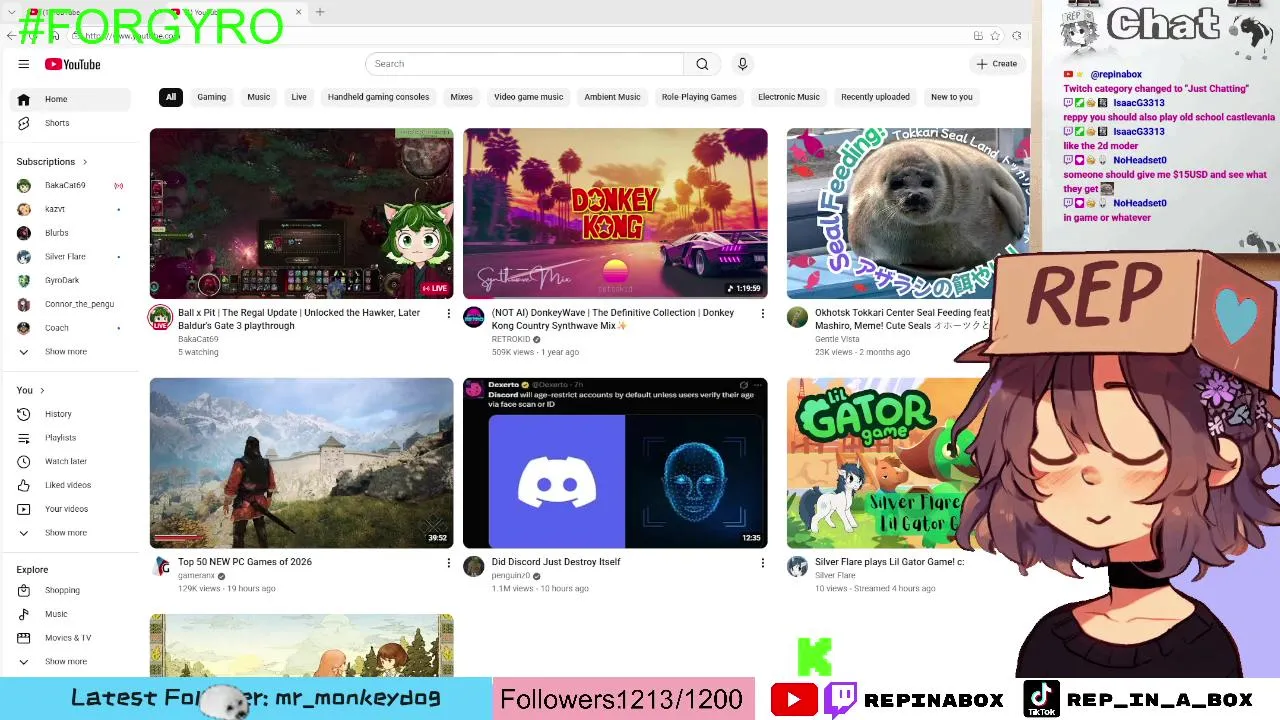Click the search magnifier button
This screenshot has width=1280, height=720.
(x=702, y=64)
